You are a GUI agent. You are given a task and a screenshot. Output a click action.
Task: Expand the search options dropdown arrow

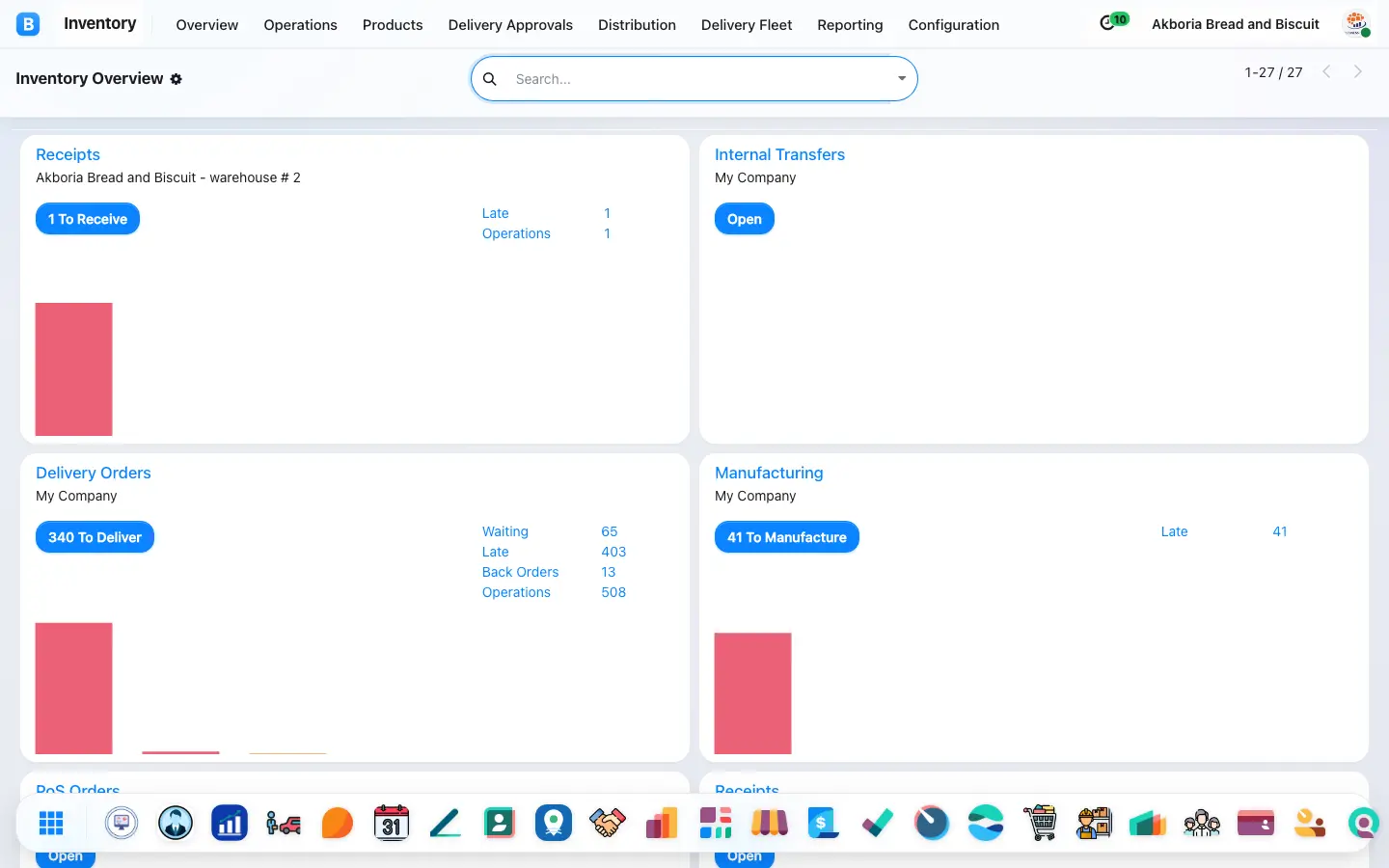pos(902,79)
